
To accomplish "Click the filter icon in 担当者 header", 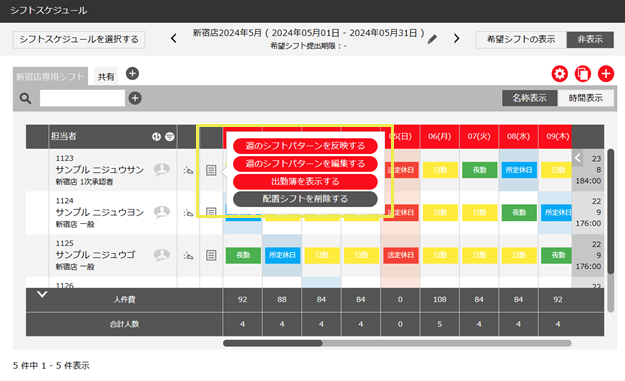I will 170,137.
